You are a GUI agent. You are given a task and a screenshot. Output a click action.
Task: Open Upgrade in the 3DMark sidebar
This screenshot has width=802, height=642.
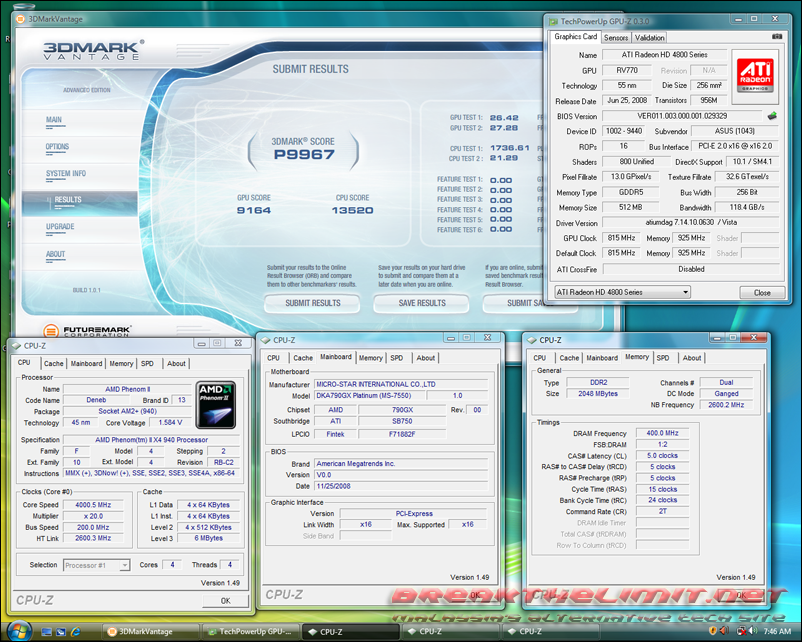tap(60, 227)
